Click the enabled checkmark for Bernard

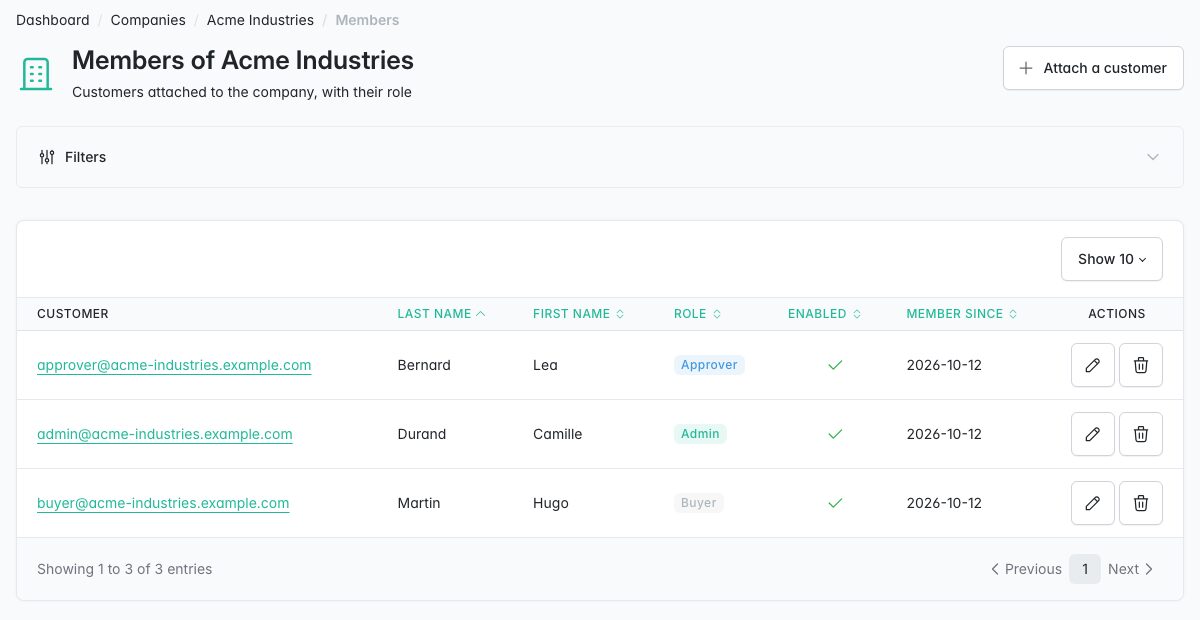pos(835,365)
